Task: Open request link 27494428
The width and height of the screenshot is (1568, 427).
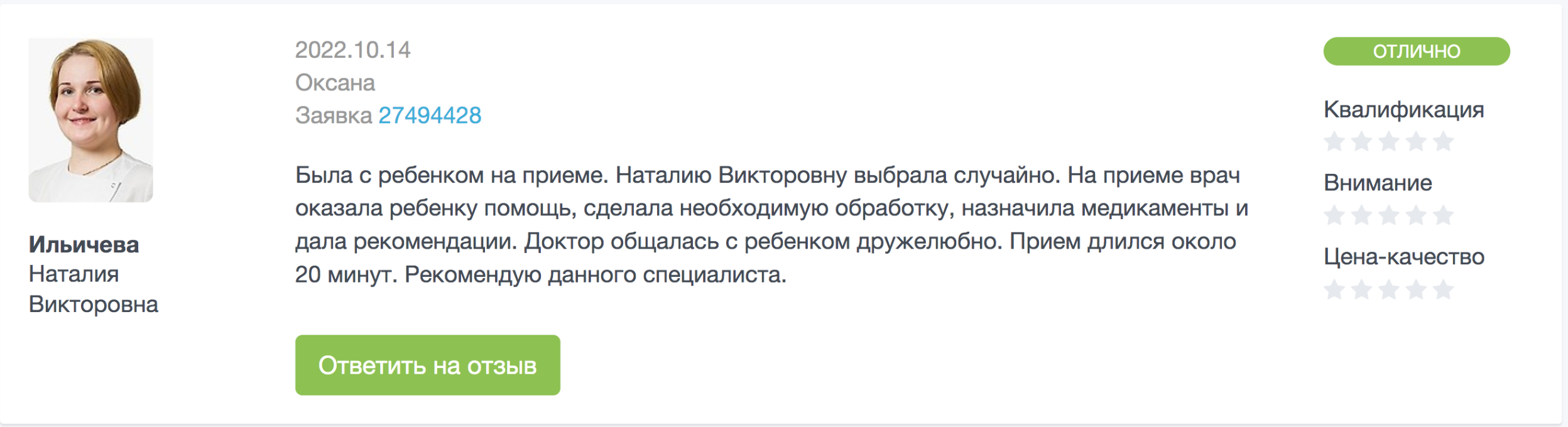Action: pos(430,116)
